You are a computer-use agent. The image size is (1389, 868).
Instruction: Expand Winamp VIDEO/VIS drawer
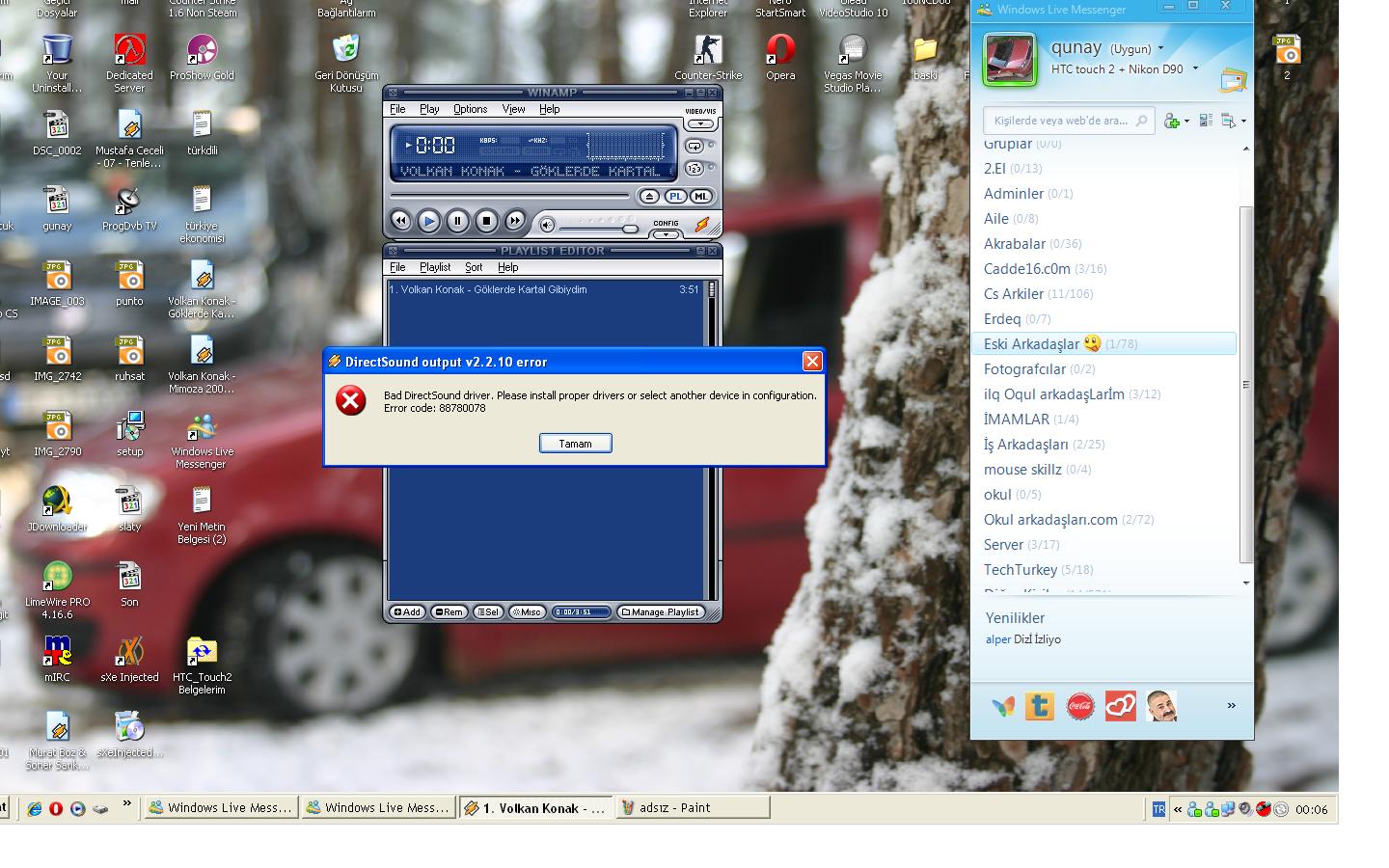[700, 123]
